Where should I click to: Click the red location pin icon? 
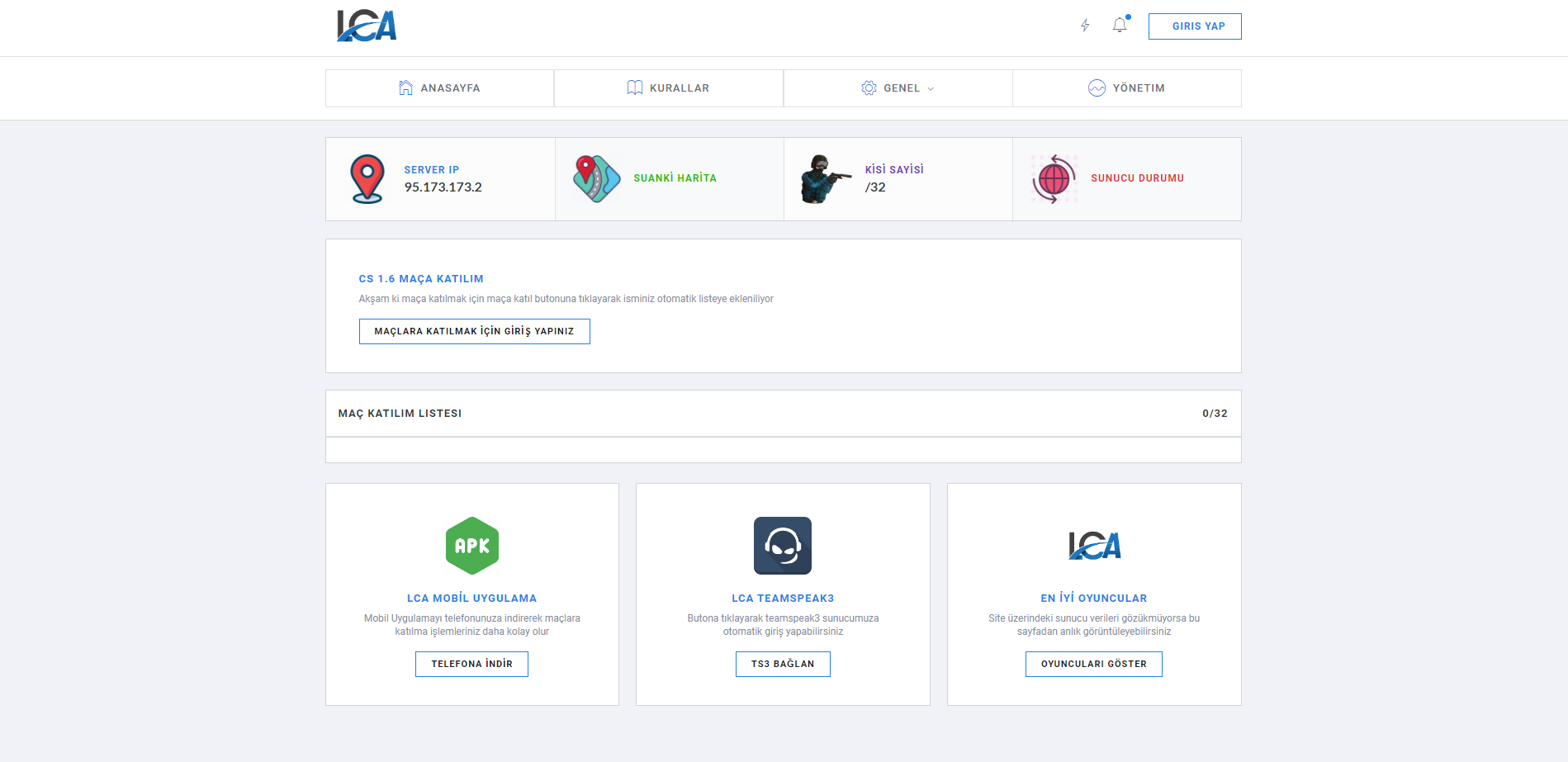click(367, 178)
